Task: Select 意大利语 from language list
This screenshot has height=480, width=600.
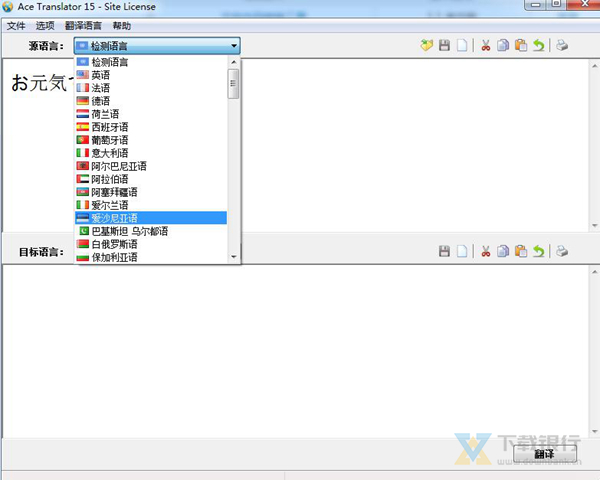Action: coord(151,153)
